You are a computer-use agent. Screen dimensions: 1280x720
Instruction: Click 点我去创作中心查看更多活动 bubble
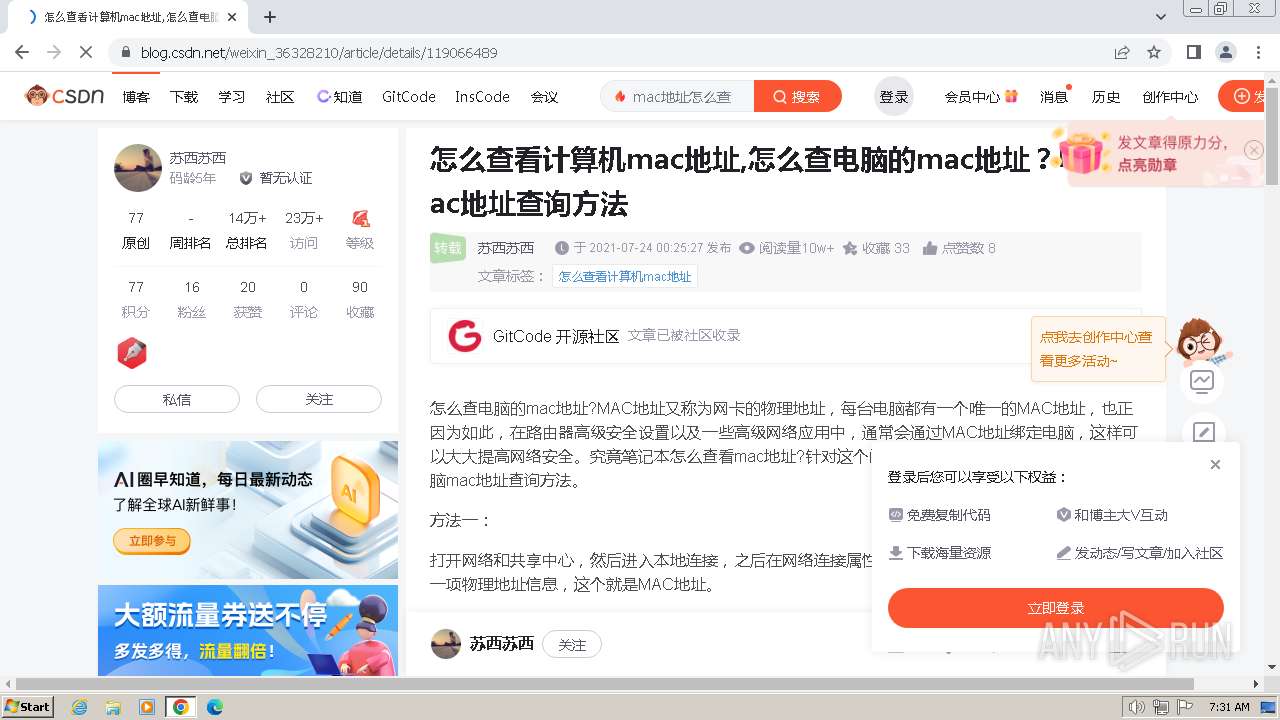tap(1098, 349)
